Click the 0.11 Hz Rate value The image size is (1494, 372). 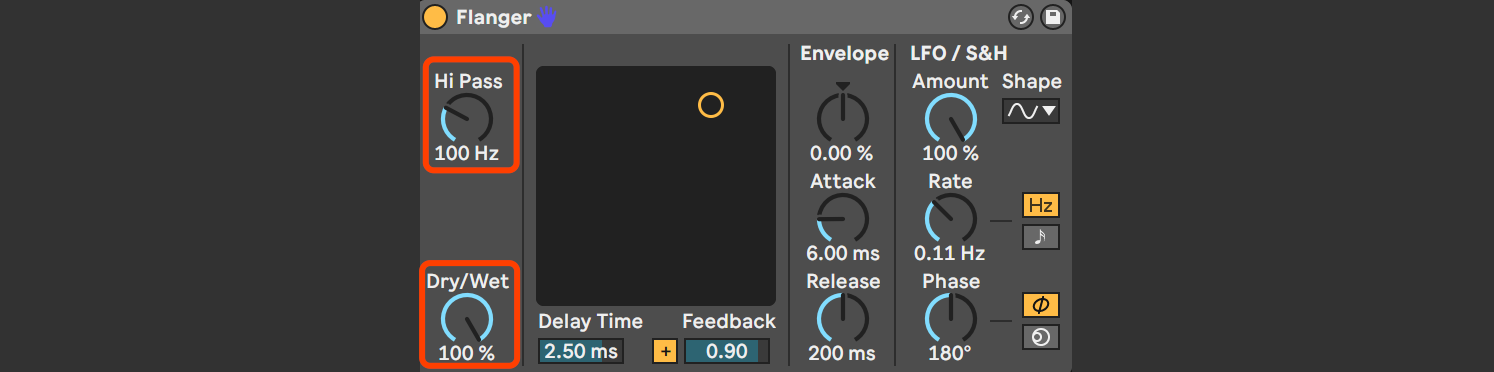950,253
